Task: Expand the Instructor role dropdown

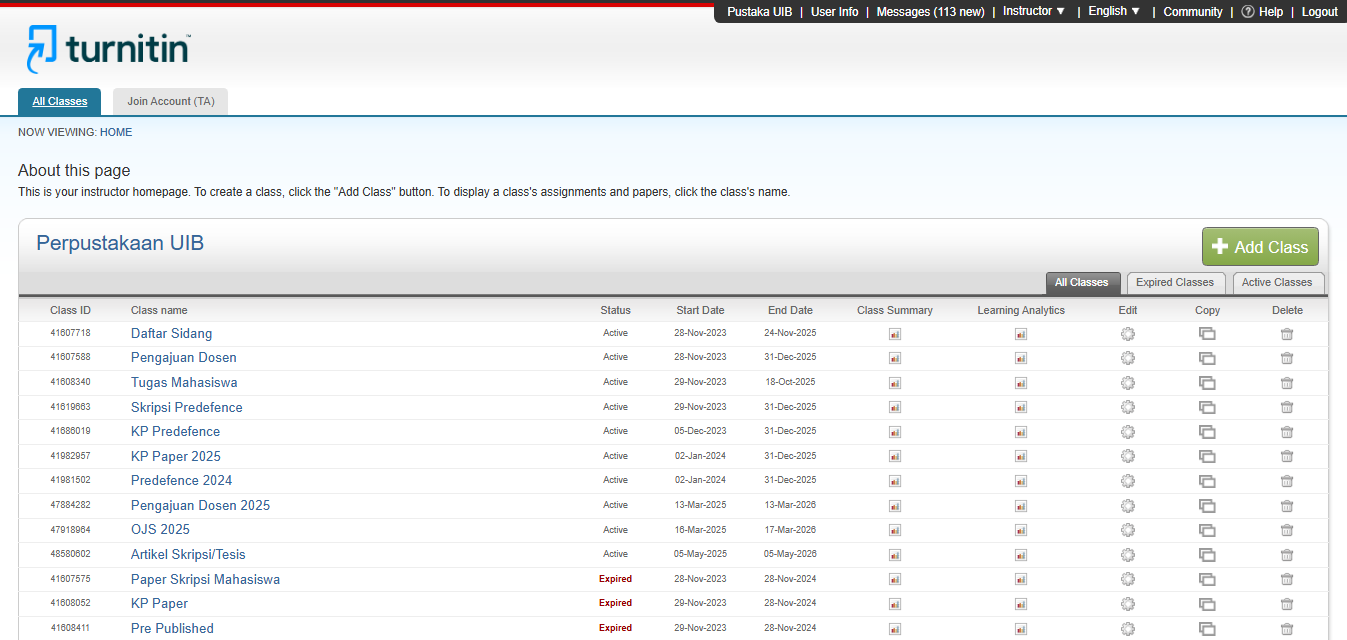Action: [1034, 11]
